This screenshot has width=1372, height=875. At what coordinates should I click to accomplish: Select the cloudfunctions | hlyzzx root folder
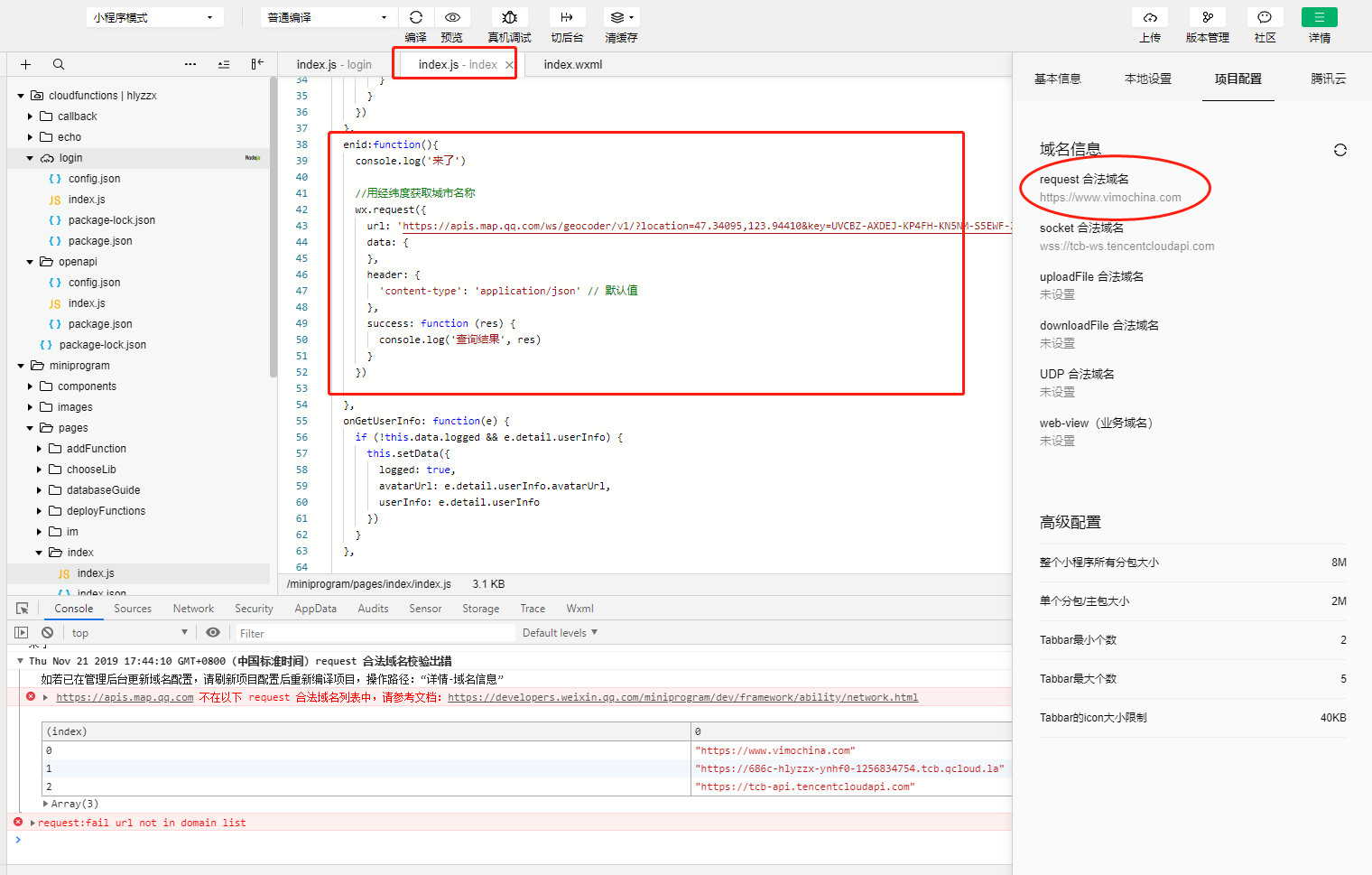[x=103, y=96]
